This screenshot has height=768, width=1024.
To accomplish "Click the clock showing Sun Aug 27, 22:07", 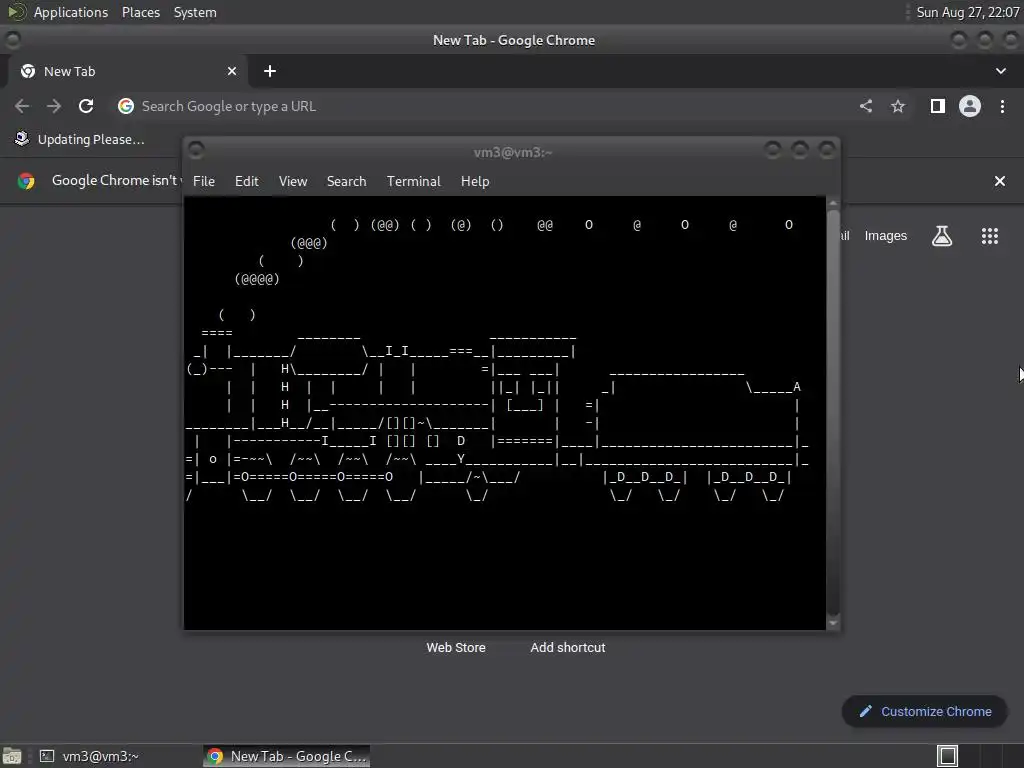I will [967, 12].
